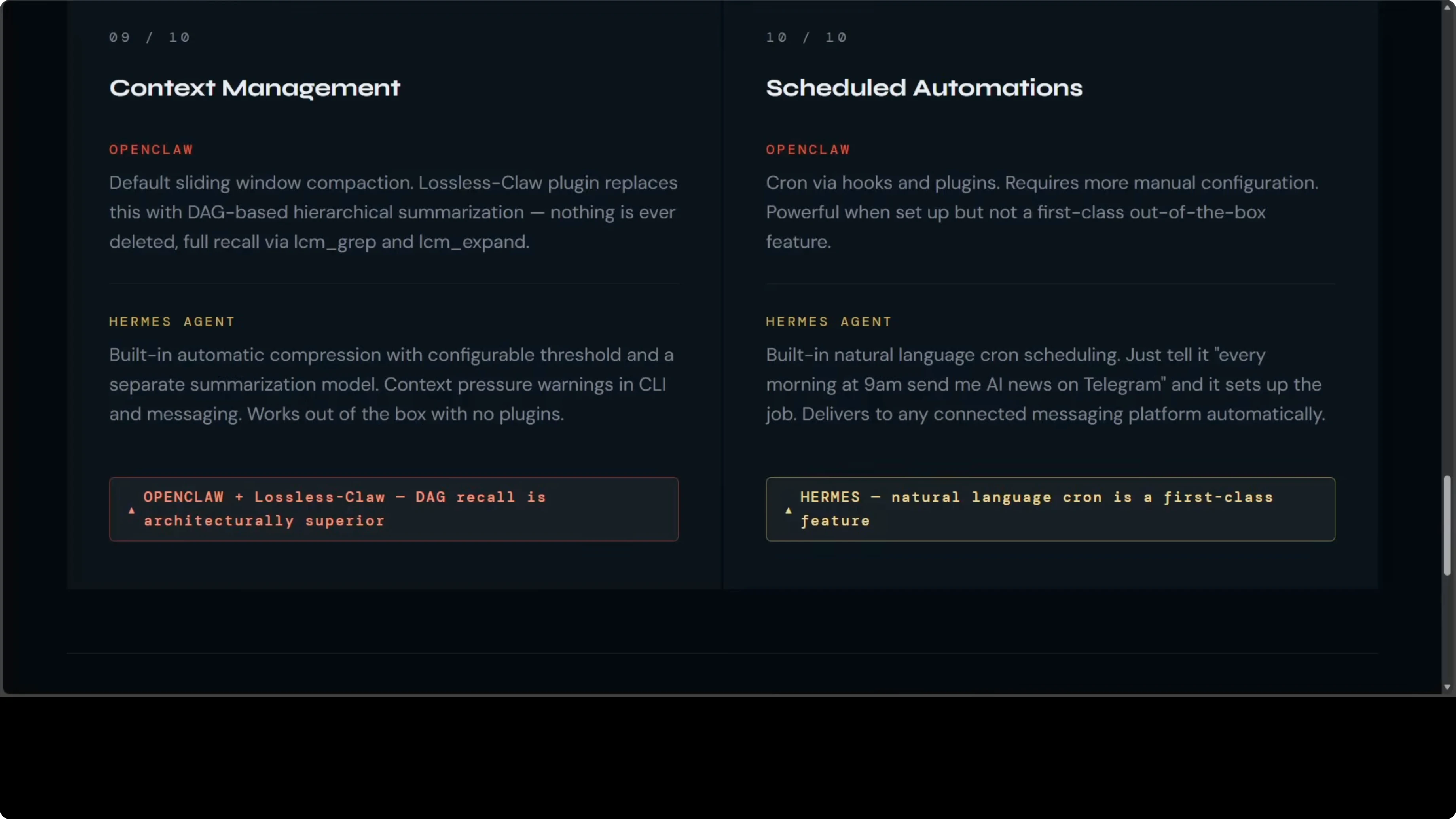Viewport: 1456px width, 819px height.
Task: Click HERMES AGENT label in Scheduled Automations card
Action: [x=828, y=322]
